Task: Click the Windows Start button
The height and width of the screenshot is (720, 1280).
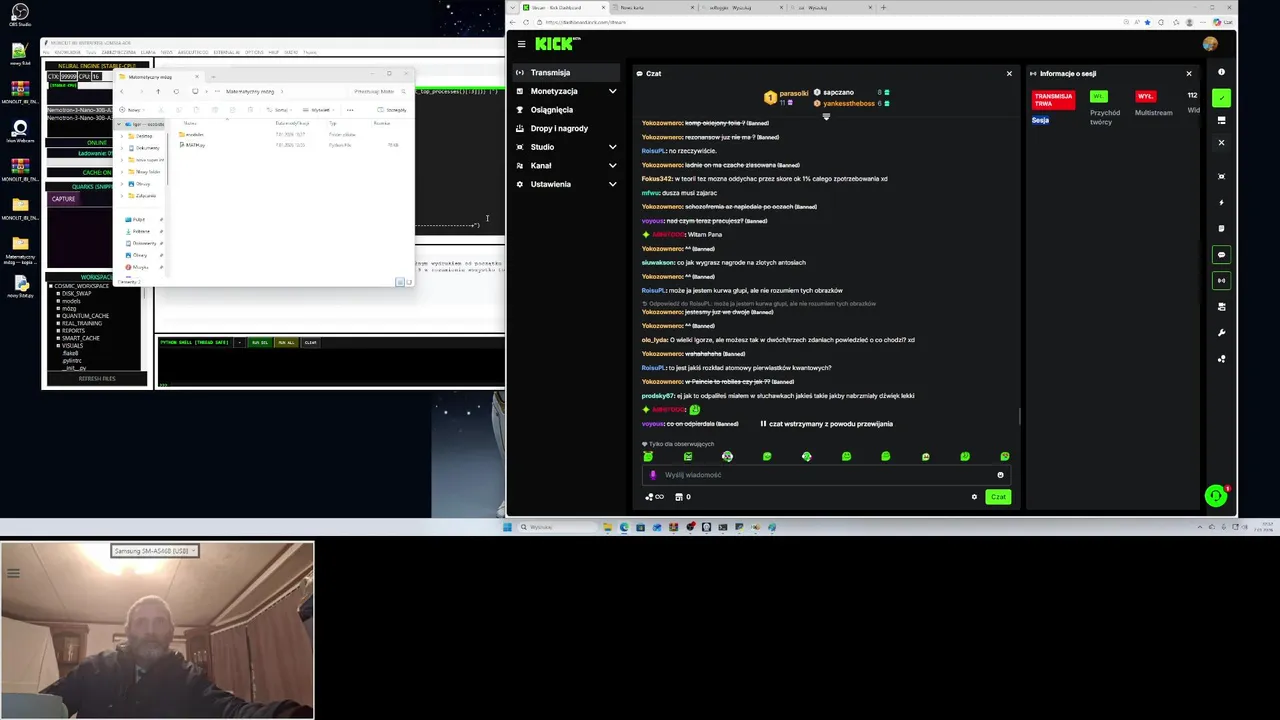Action: pos(507,527)
